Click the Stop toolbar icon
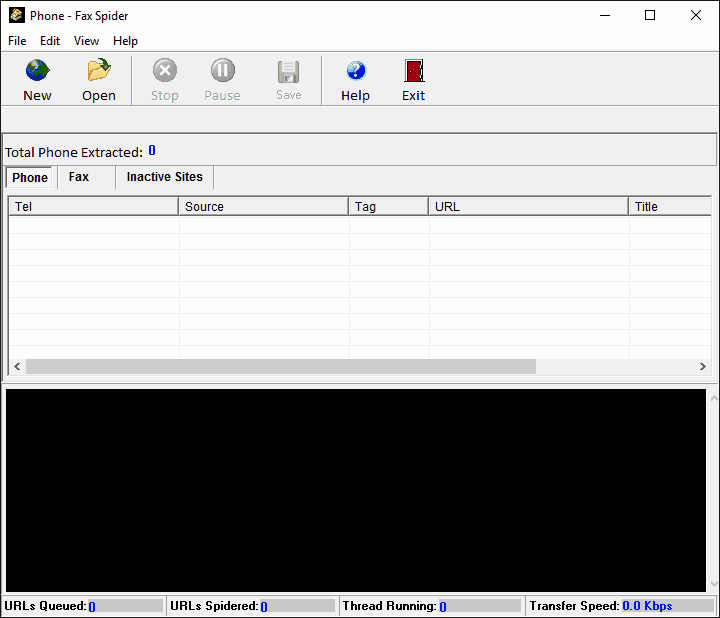The image size is (720, 618). [165, 70]
